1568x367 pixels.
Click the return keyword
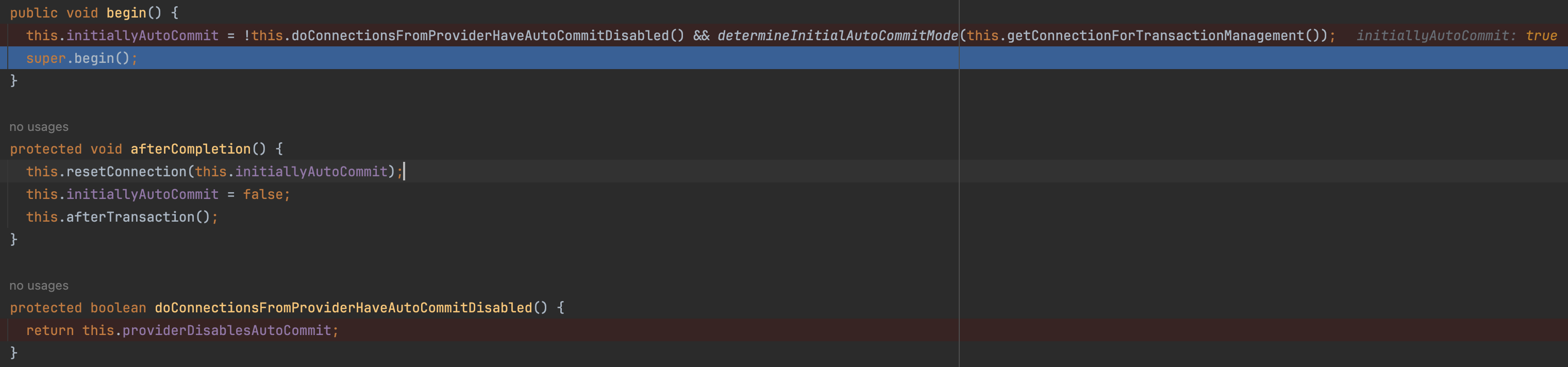coord(49,330)
